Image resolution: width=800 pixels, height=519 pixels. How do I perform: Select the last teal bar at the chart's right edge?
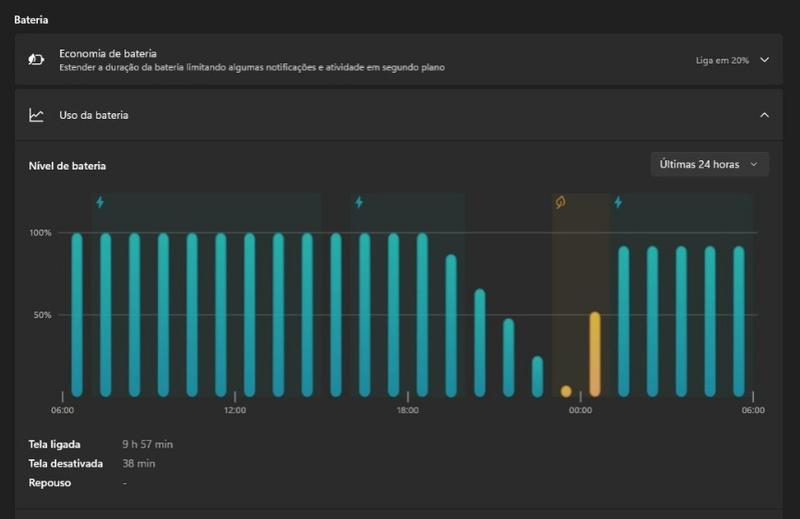(x=739, y=320)
